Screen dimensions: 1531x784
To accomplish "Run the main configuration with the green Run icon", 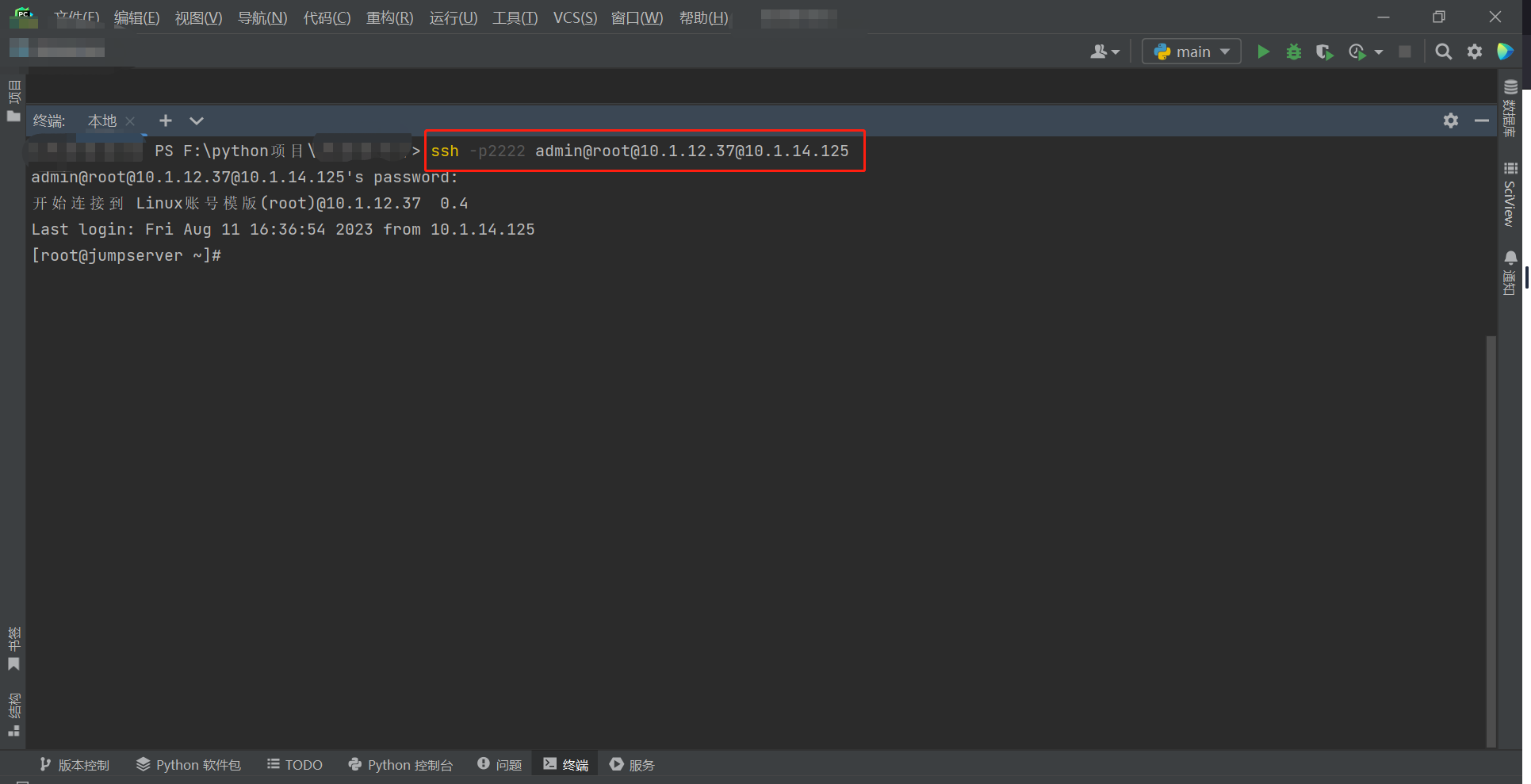I will (1263, 51).
